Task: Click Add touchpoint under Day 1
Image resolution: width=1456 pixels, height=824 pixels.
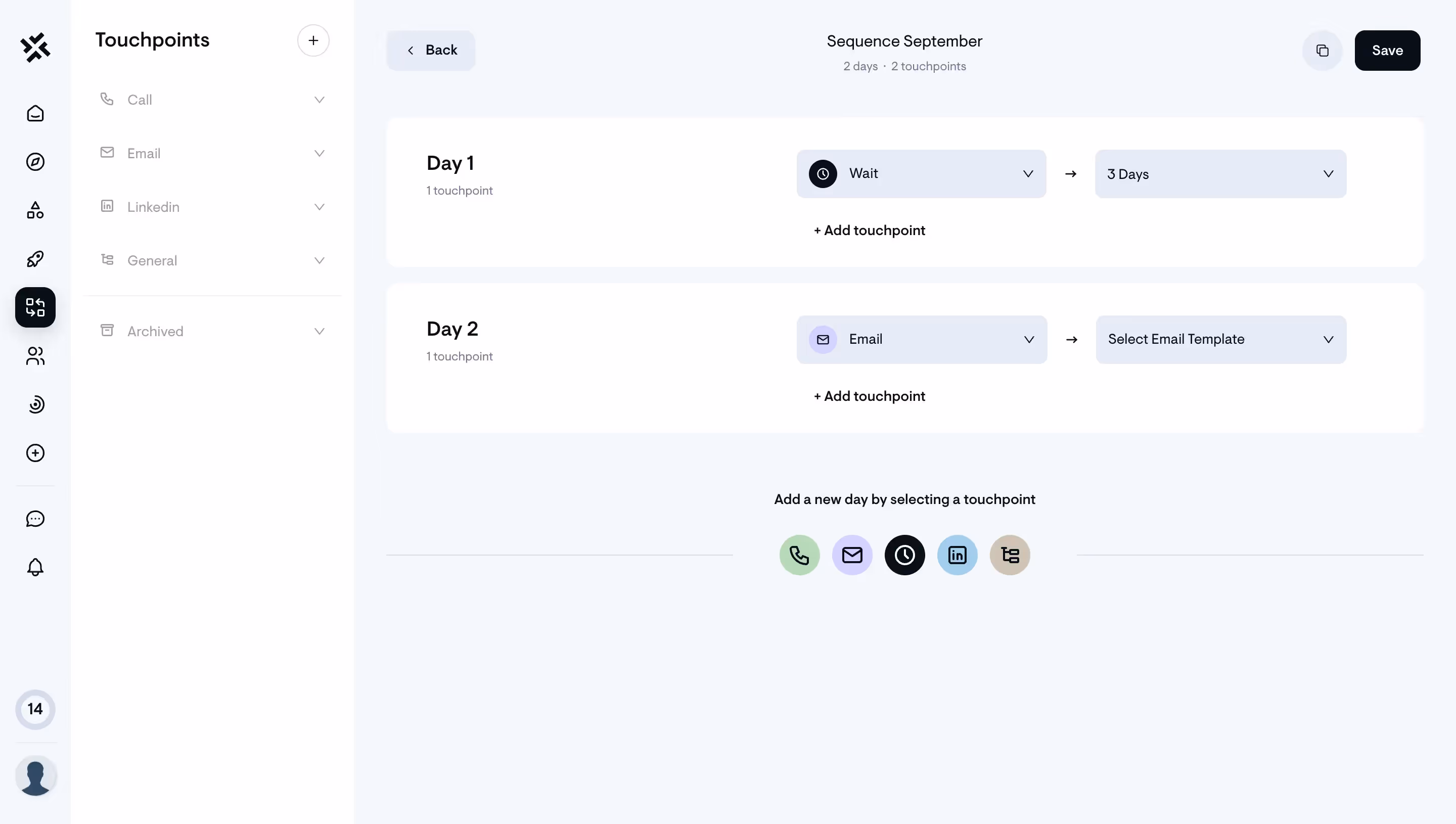Action: (869, 230)
